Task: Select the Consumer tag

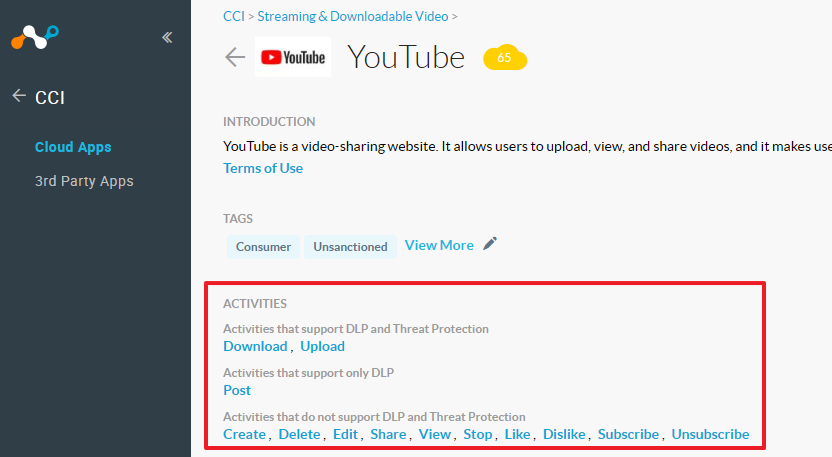Action: pos(263,247)
